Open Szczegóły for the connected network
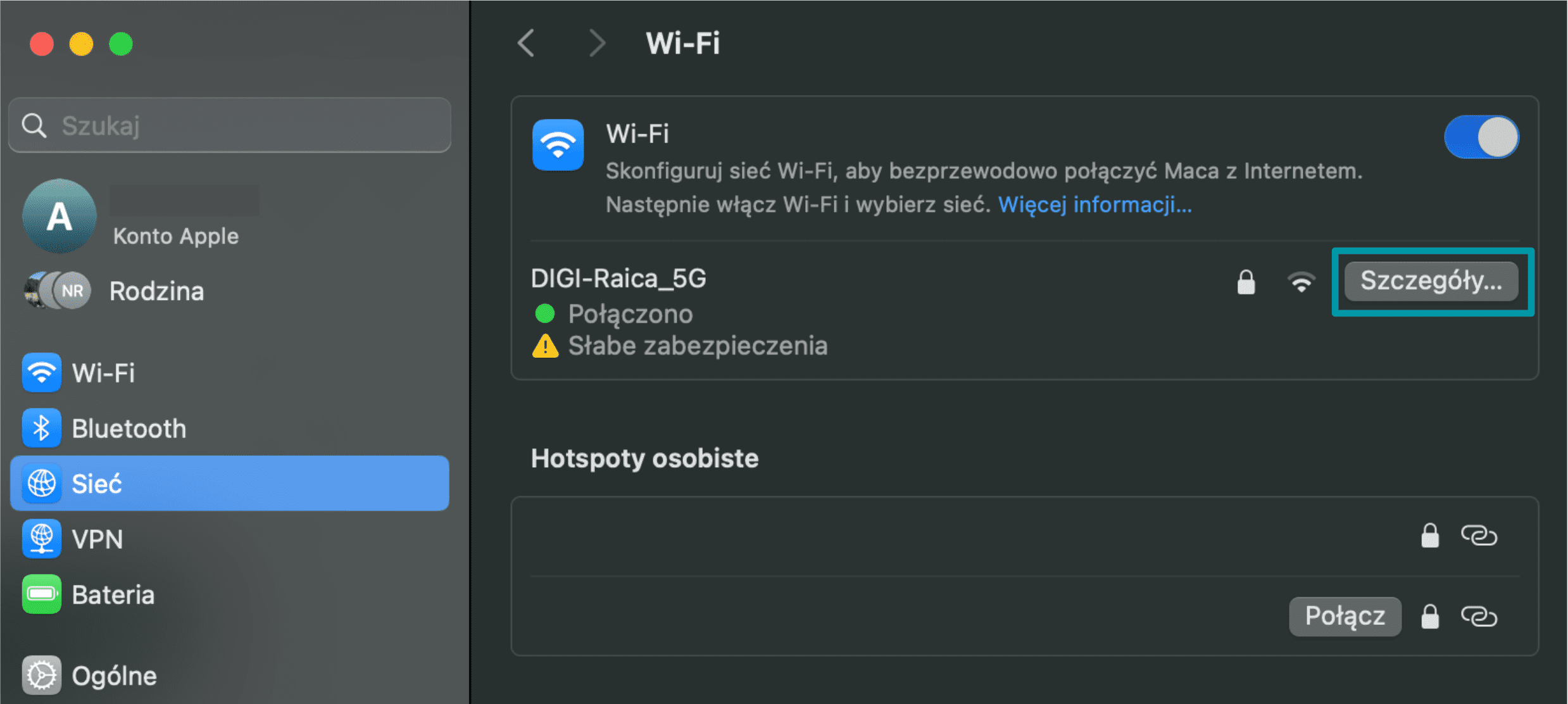The width and height of the screenshot is (1568, 704). coord(1431,281)
